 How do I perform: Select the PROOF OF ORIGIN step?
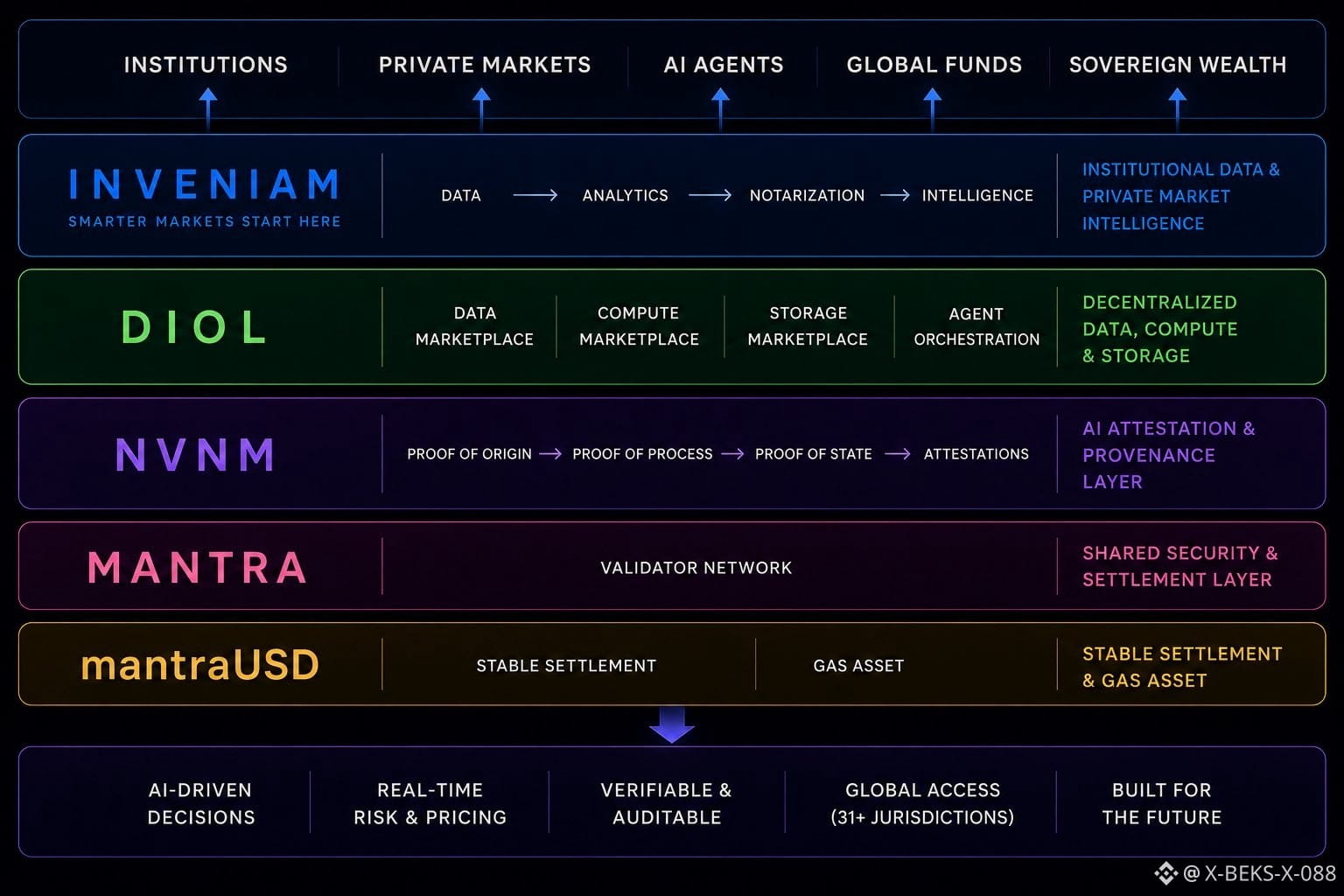click(x=469, y=454)
